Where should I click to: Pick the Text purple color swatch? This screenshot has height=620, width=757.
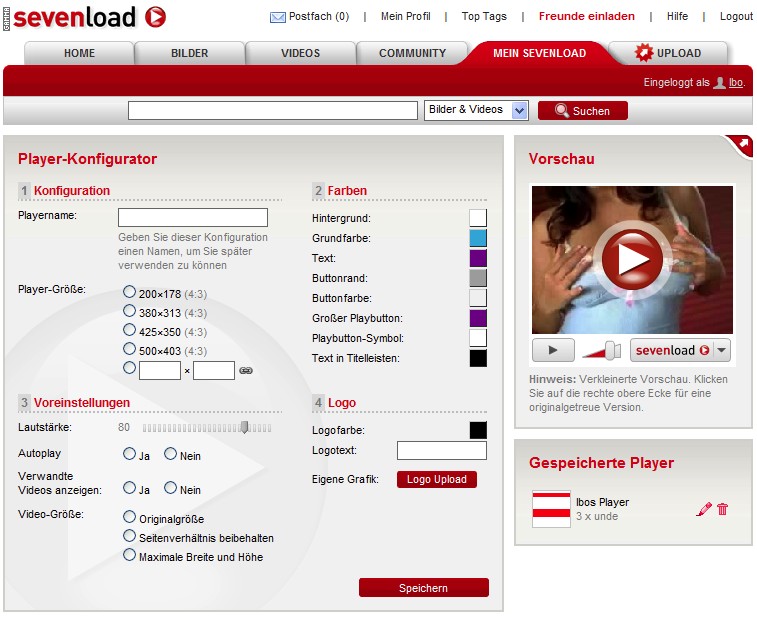click(478, 258)
